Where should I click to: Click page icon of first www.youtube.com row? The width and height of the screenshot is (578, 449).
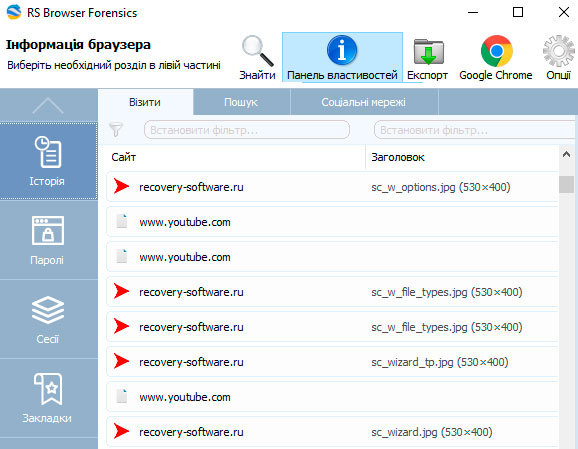(x=122, y=221)
